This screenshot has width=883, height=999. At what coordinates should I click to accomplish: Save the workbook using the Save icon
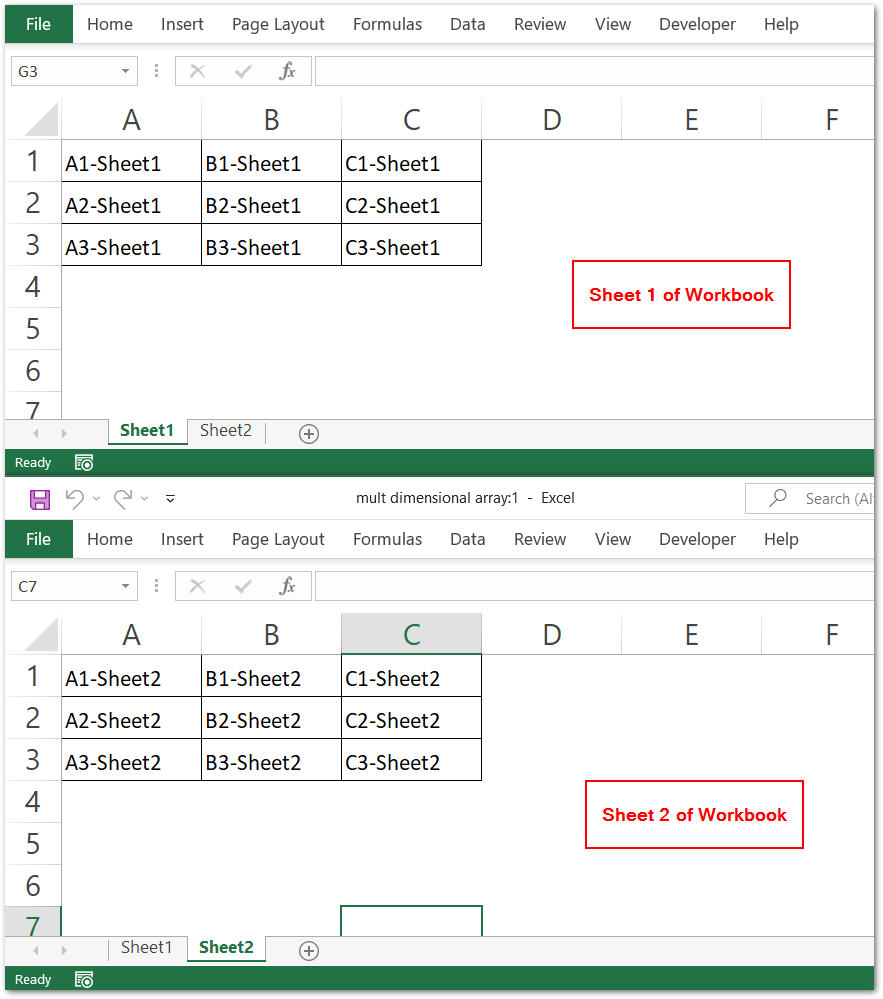point(40,498)
